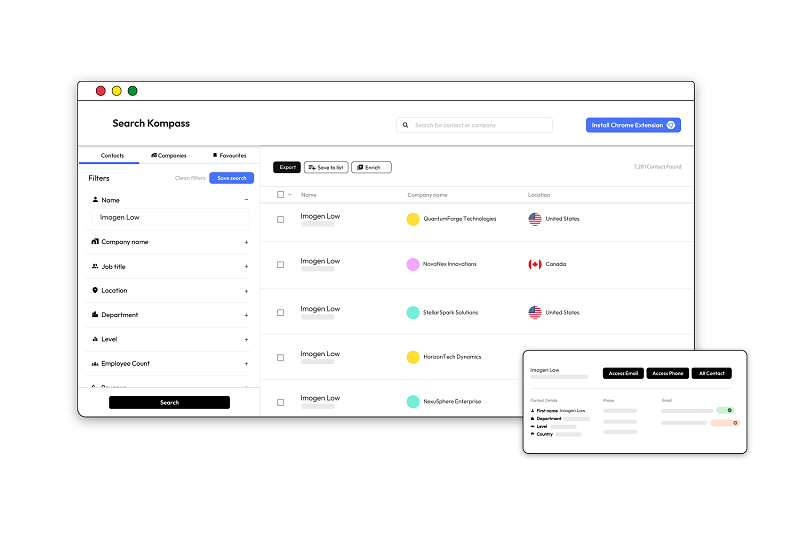
Task: Select the checkbox for NovaNex Innovations row
Action: (x=281, y=265)
